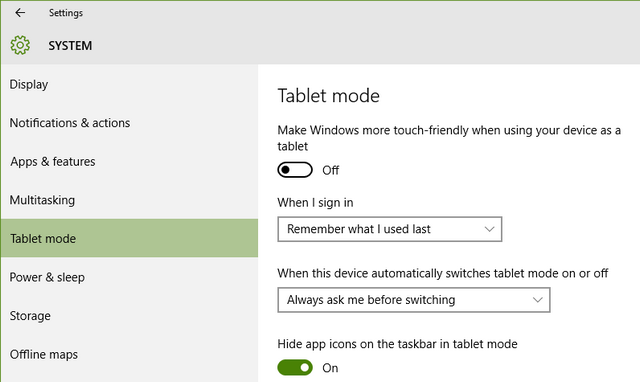Go to Offline maps
640x382 pixels.
(129, 354)
